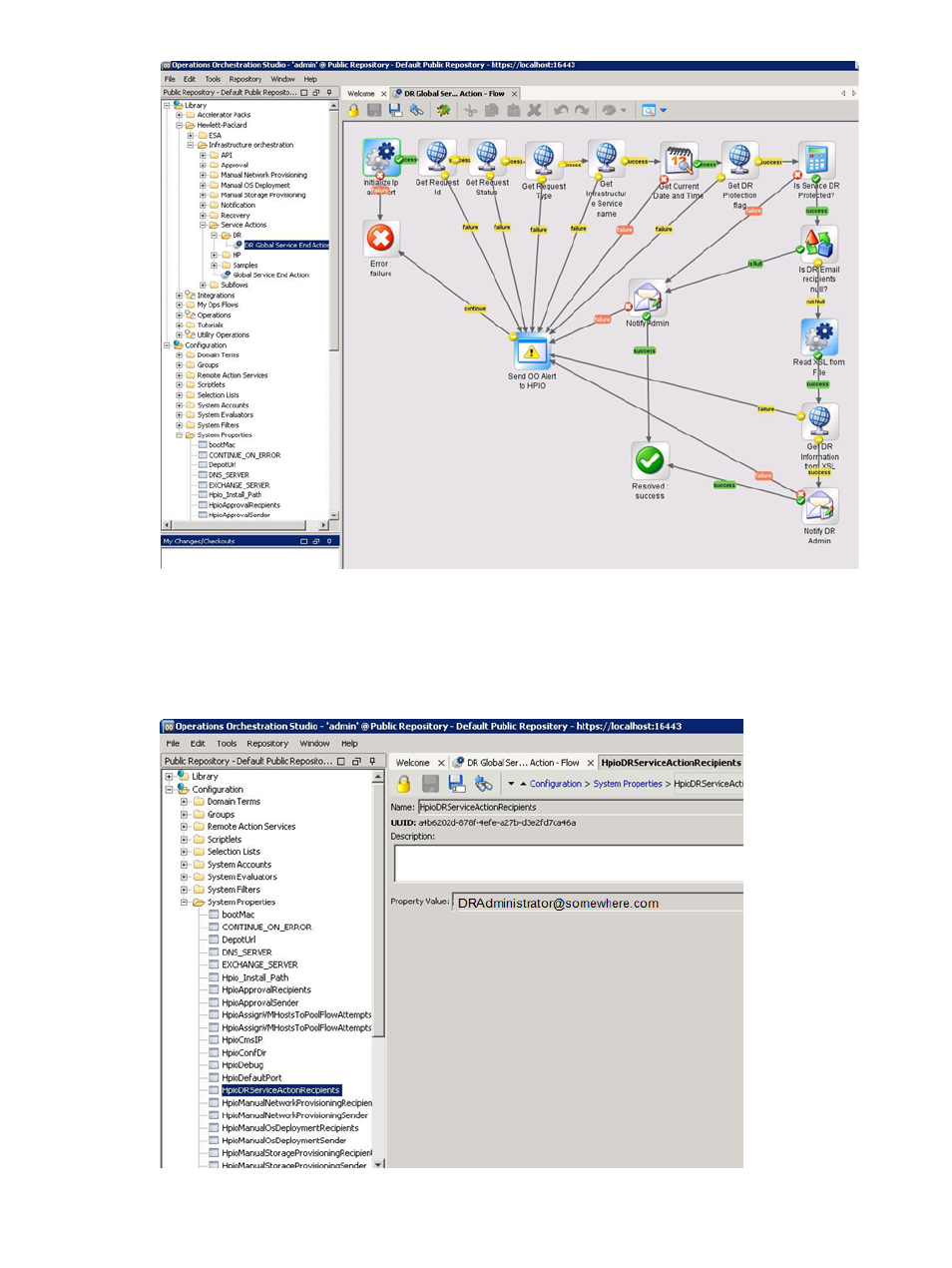This screenshot has width=952, height=1268.
Task: Expand the Integrations node in flow window tree
Action: pyautogui.click(x=180, y=296)
